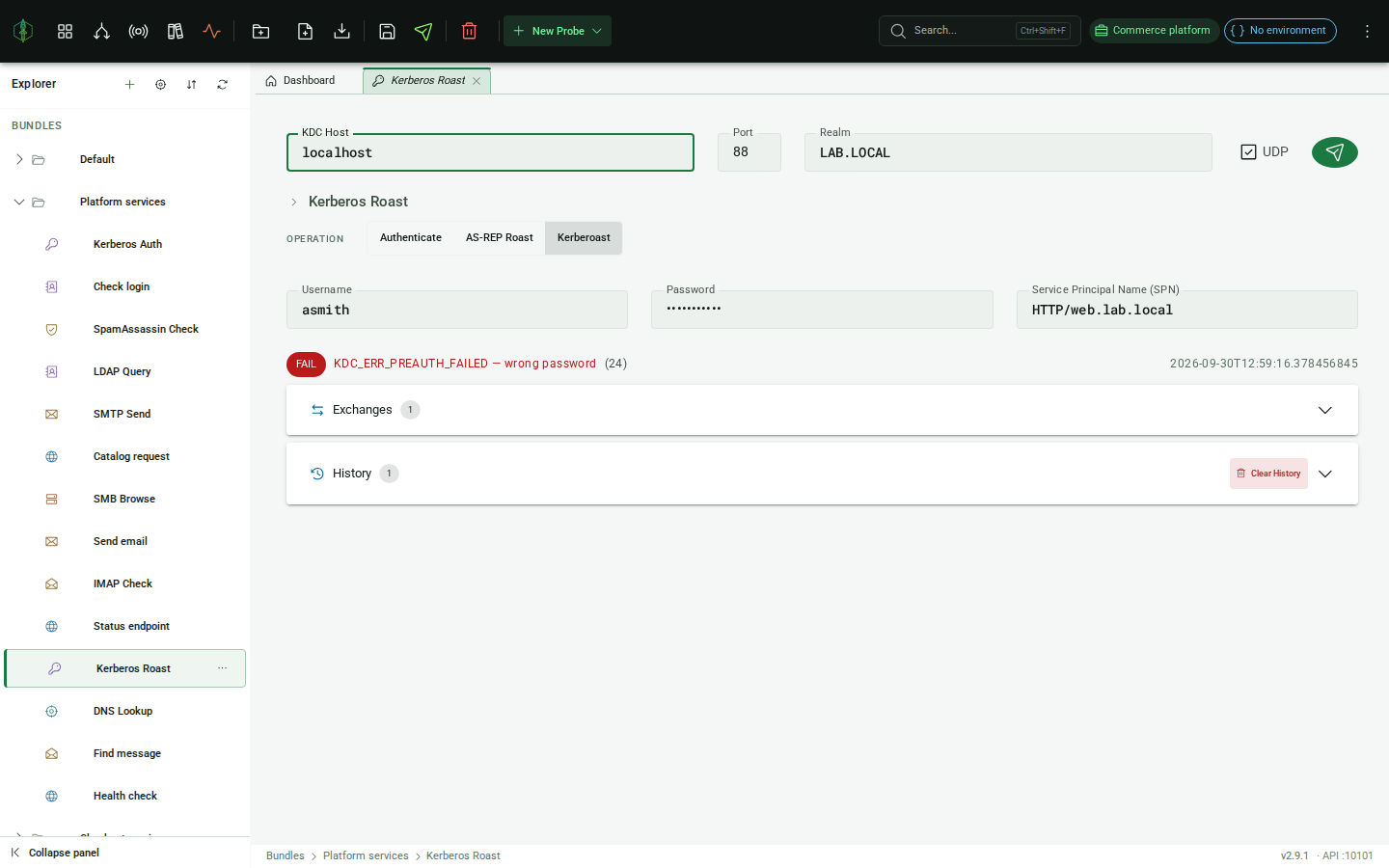Collapse the Platform services bundle
Screen dimensions: 1389x868
19,202
